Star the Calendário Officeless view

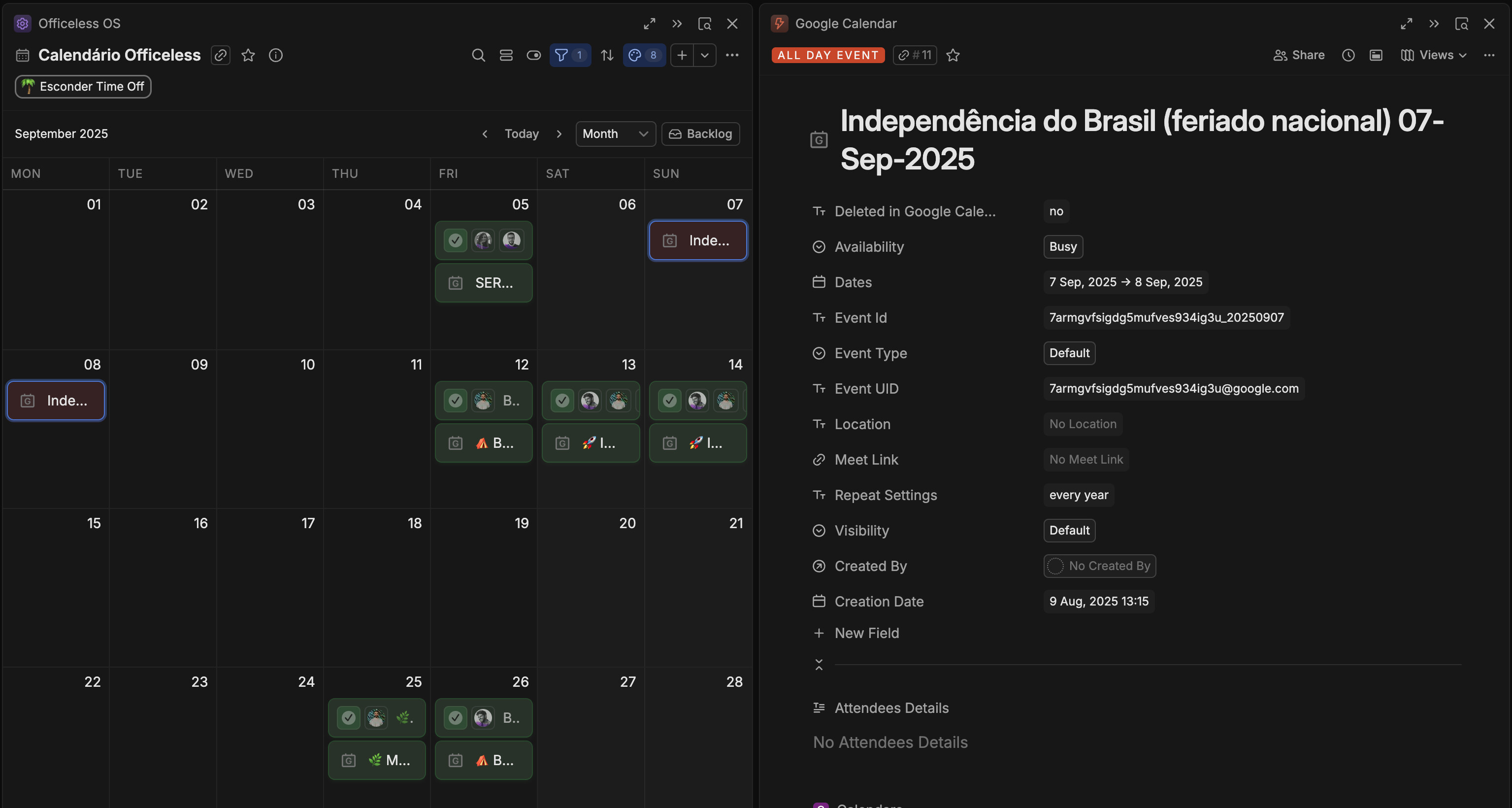pos(248,55)
